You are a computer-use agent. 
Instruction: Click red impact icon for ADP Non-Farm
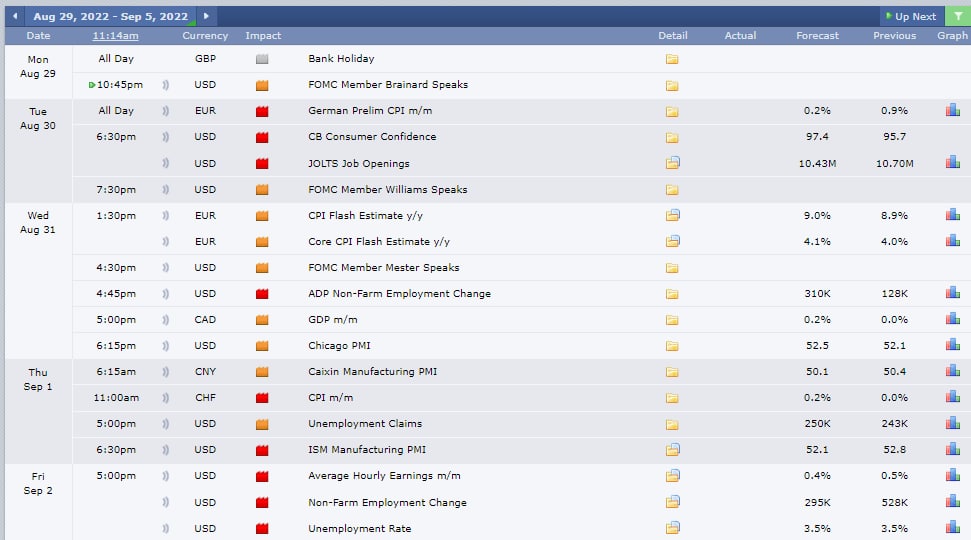[262, 294]
